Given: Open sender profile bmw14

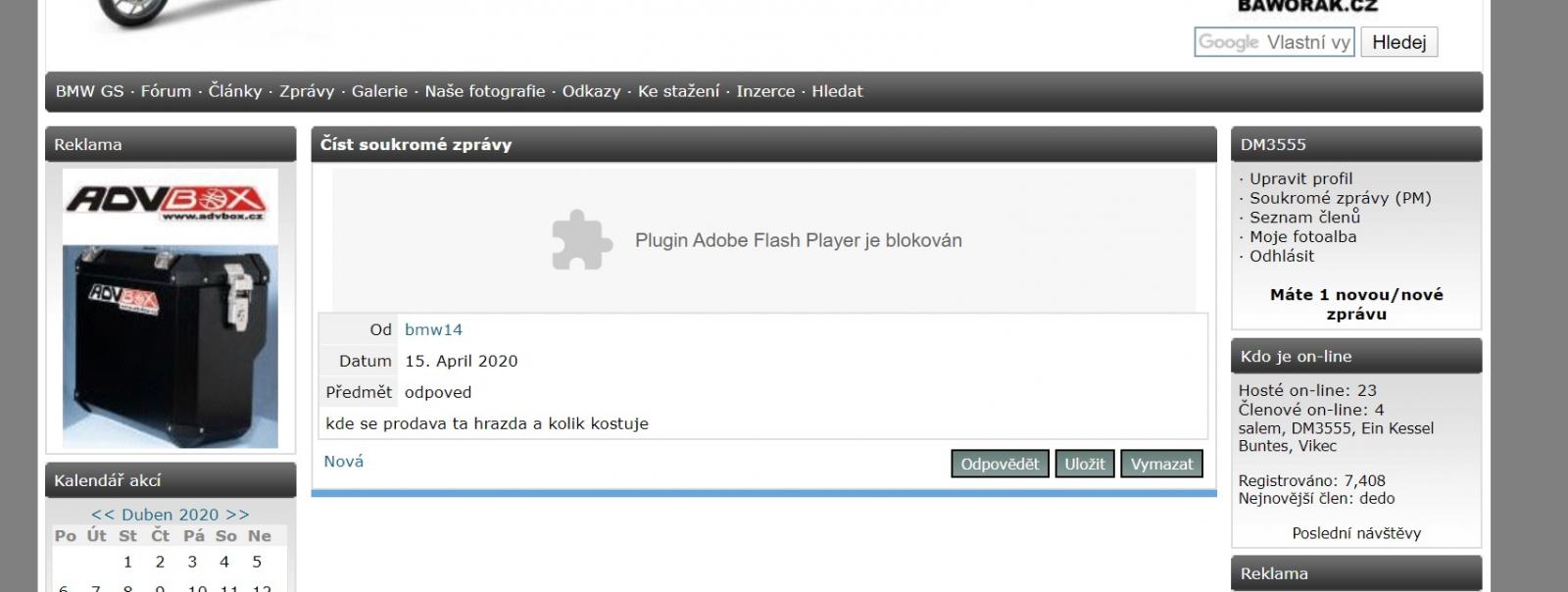Looking at the screenshot, I should [x=433, y=330].
